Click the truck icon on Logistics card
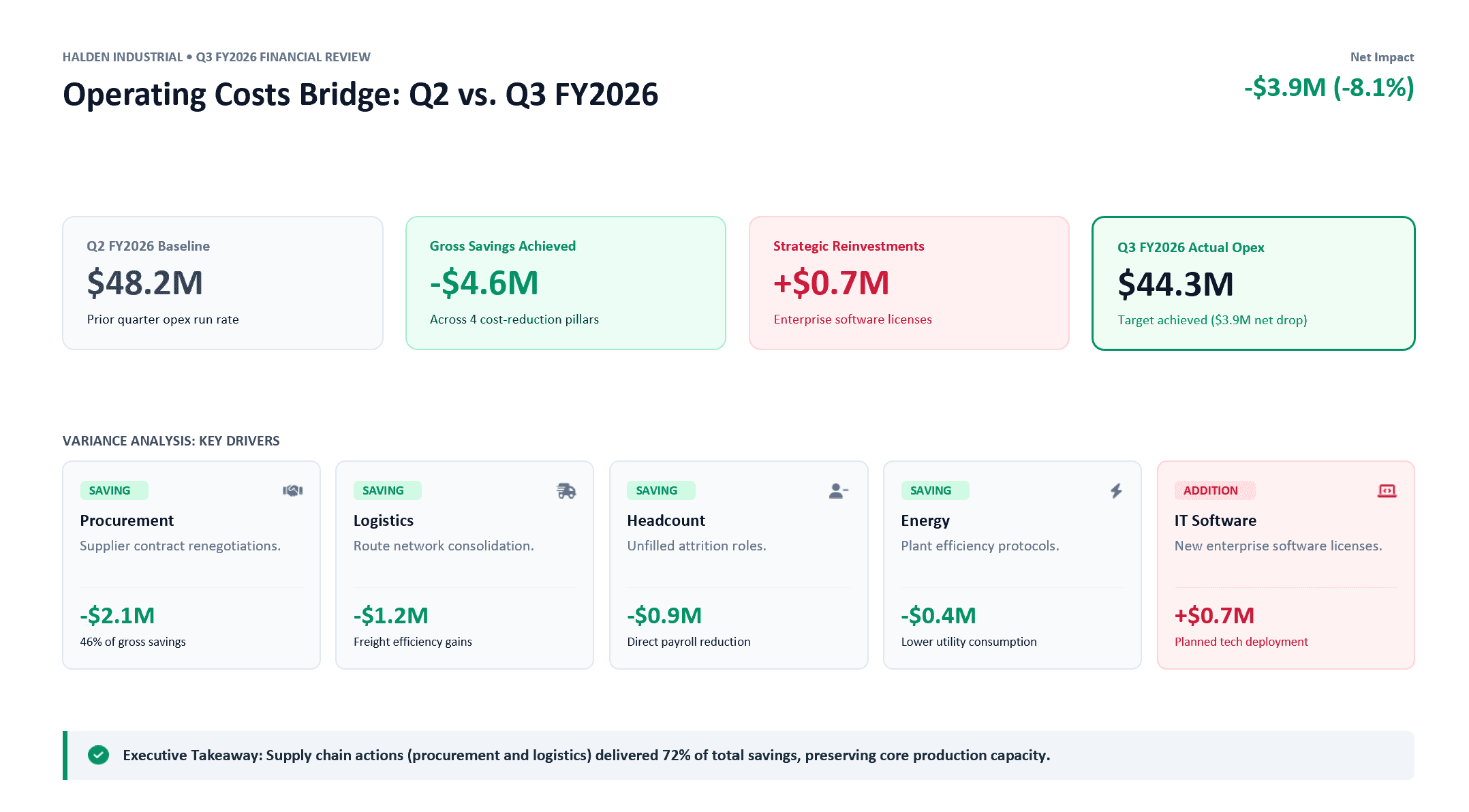Screen dimensions: 1469x812 click(566, 490)
